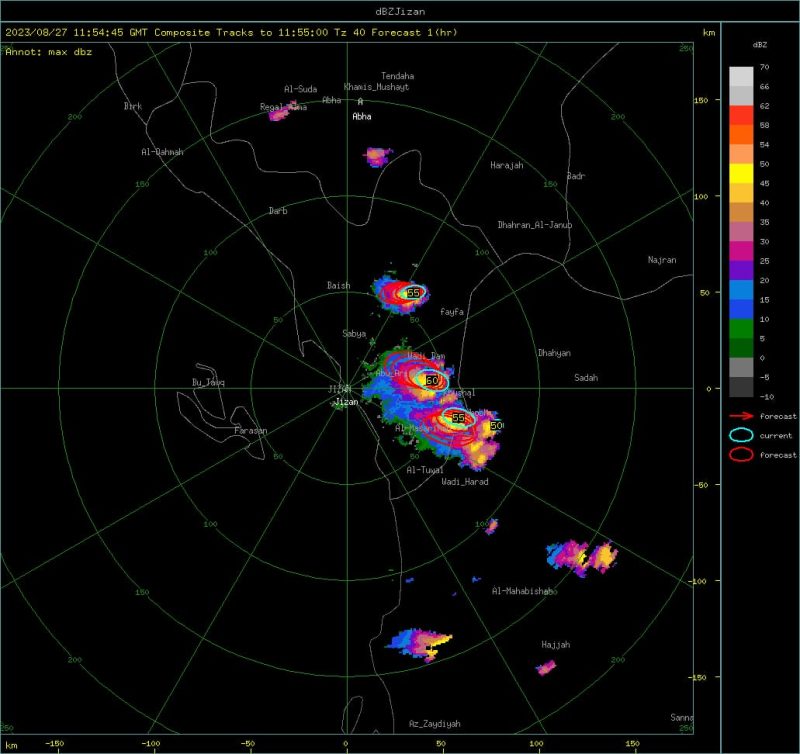Screen dimensions: 800x754
Task: Click the 'Al-Mahabishah' place label
Action: [x=521, y=591]
